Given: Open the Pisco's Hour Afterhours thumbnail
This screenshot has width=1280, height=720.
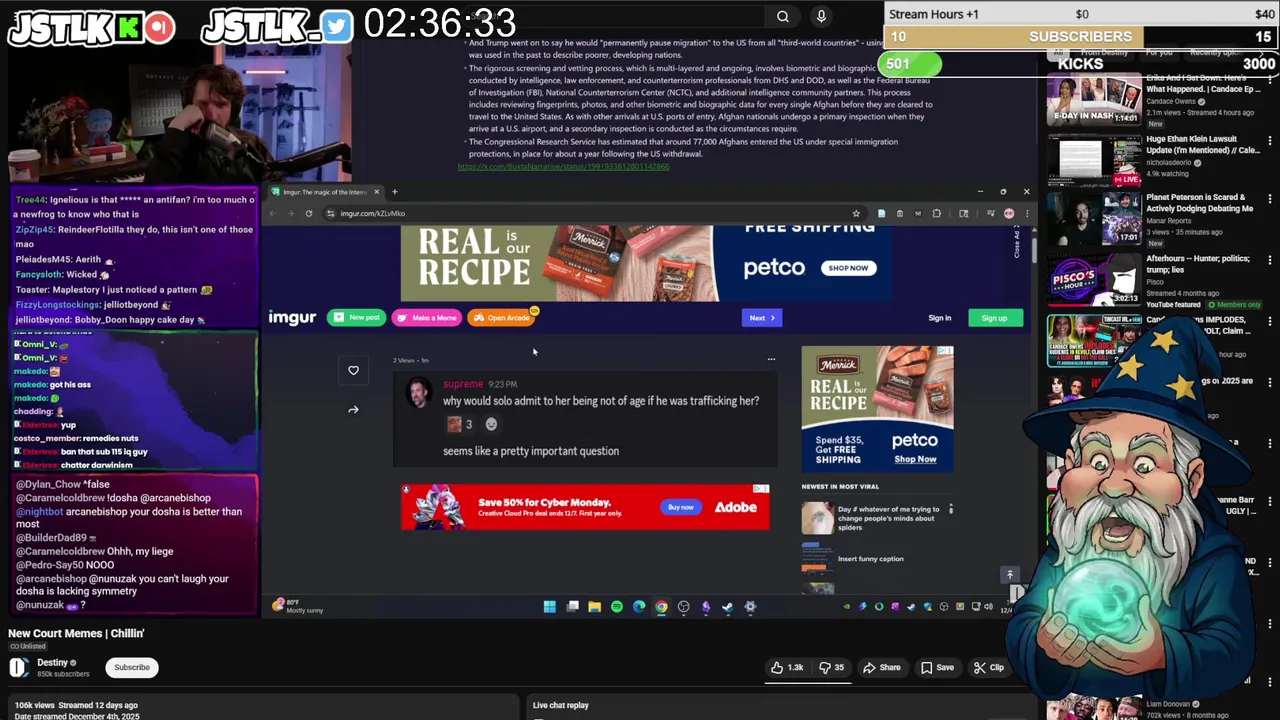Looking at the screenshot, I should point(1094,278).
